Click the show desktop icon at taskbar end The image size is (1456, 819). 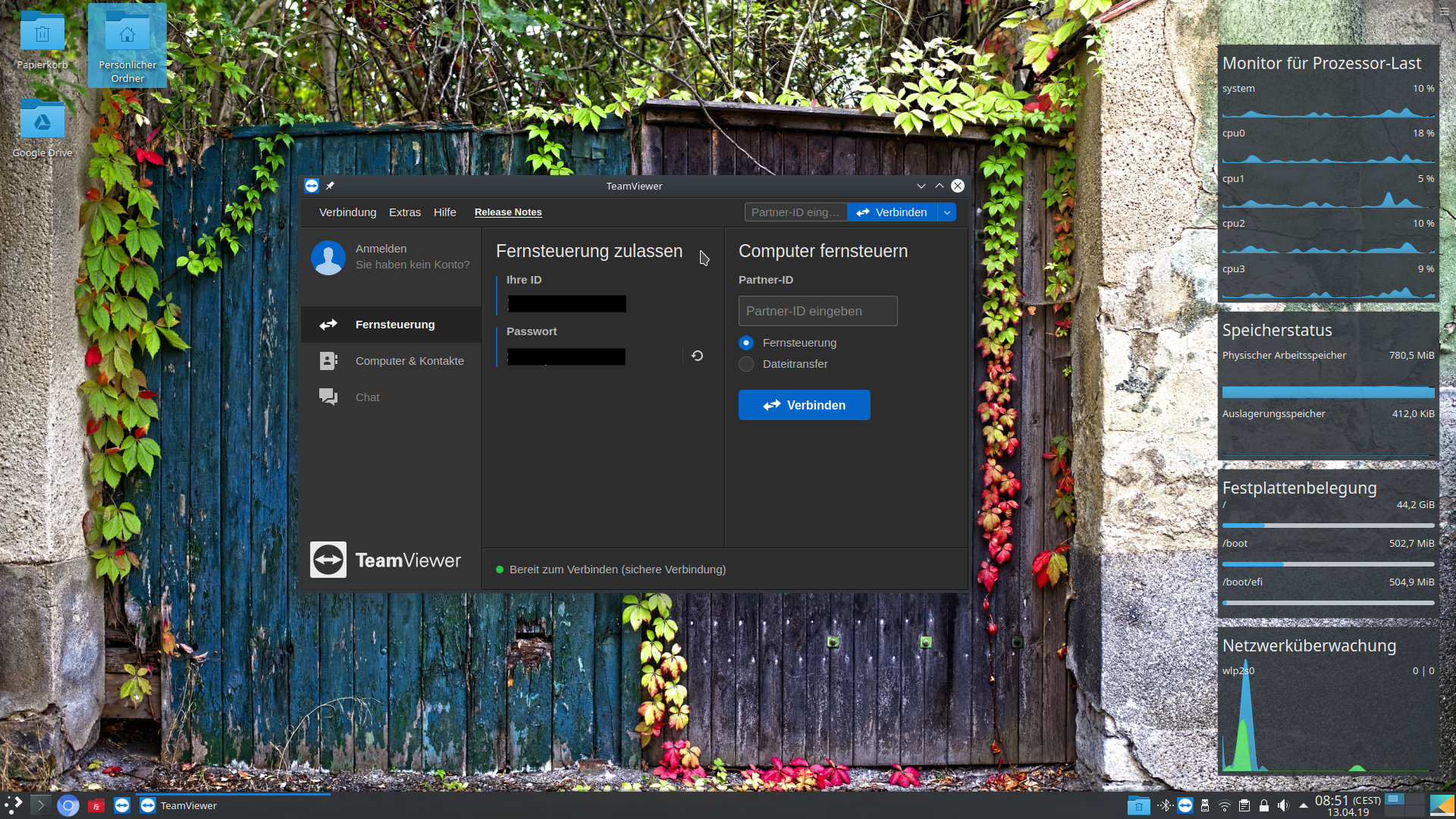(1442, 805)
